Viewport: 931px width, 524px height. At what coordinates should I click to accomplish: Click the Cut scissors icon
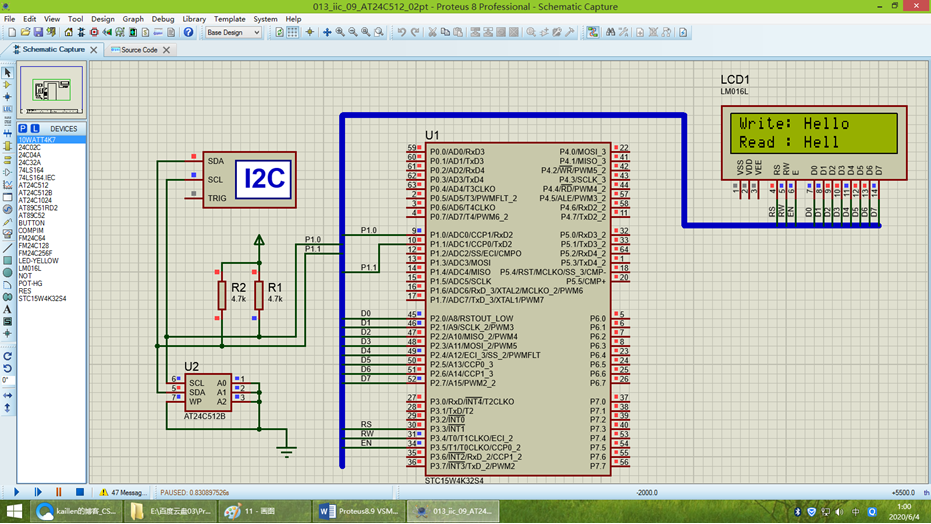coord(432,33)
